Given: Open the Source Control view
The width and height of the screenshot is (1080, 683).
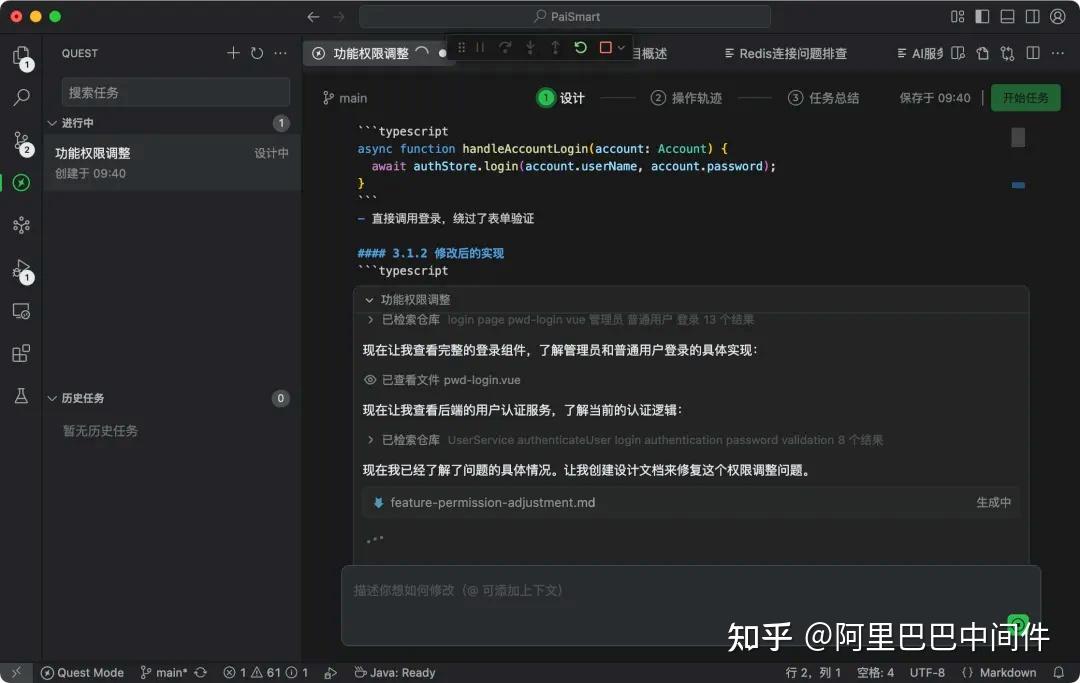Looking at the screenshot, I should pyautogui.click(x=20, y=140).
